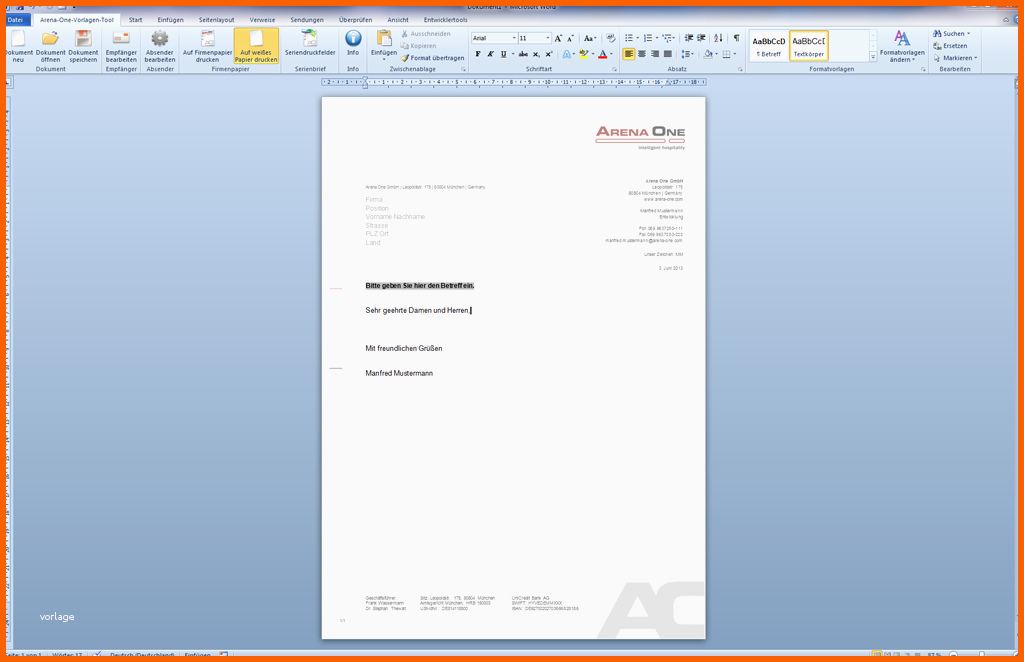Image resolution: width=1024 pixels, height=662 pixels.
Task: Print on letterhead with Auf Firmenpapier drucken
Action: [x=208, y=46]
